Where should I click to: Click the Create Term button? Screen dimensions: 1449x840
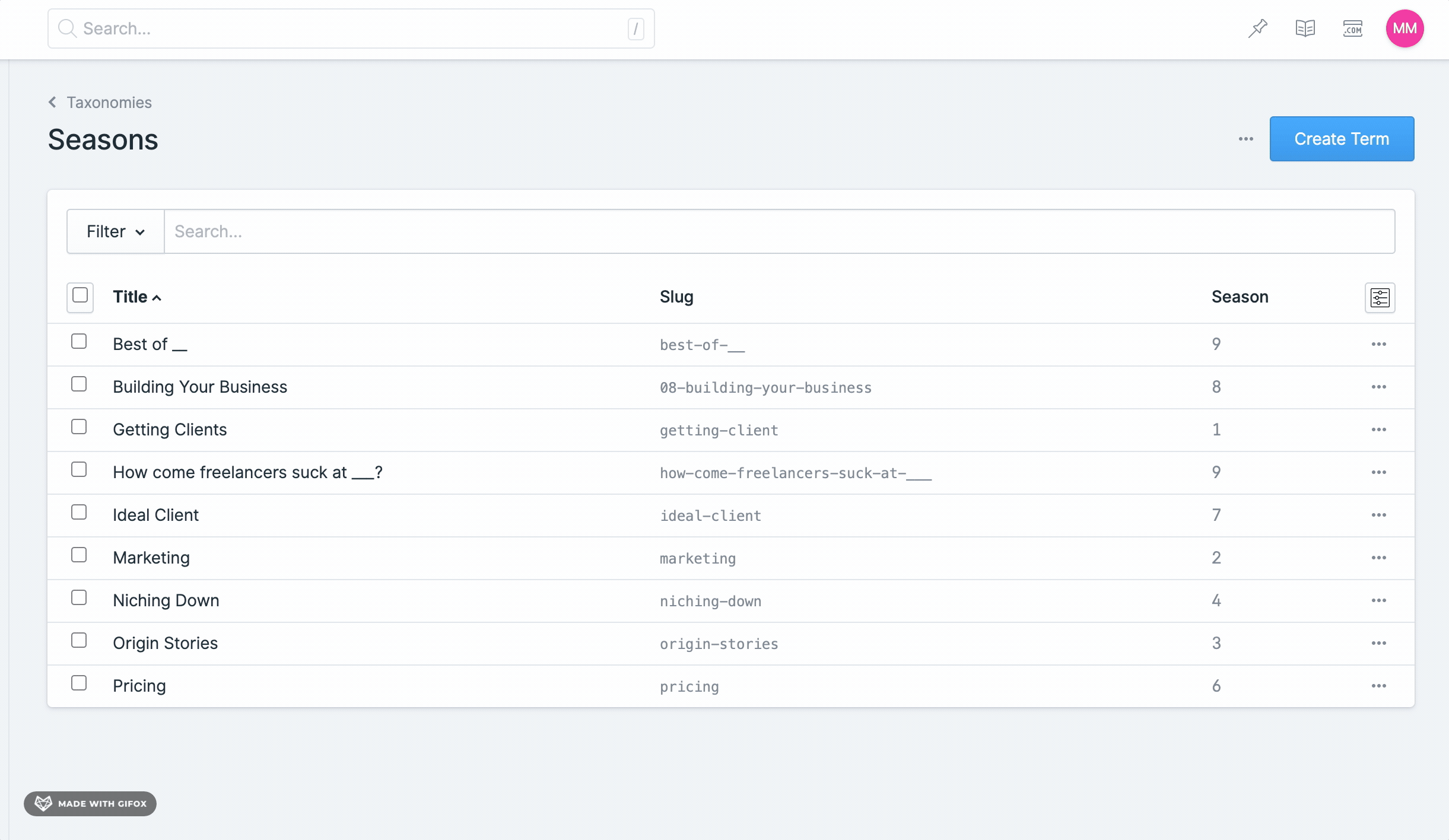pos(1342,139)
